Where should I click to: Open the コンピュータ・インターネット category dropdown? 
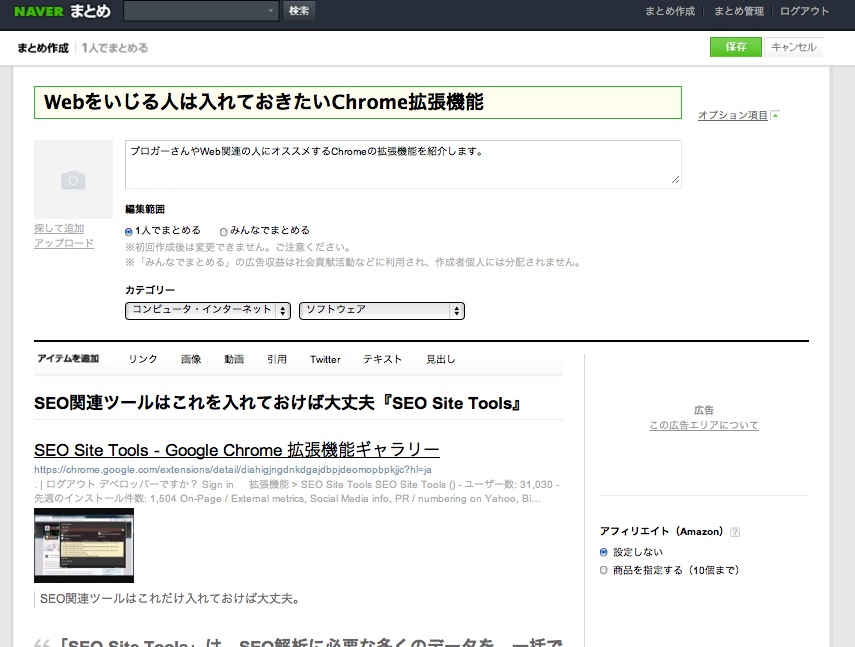pos(208,310)
